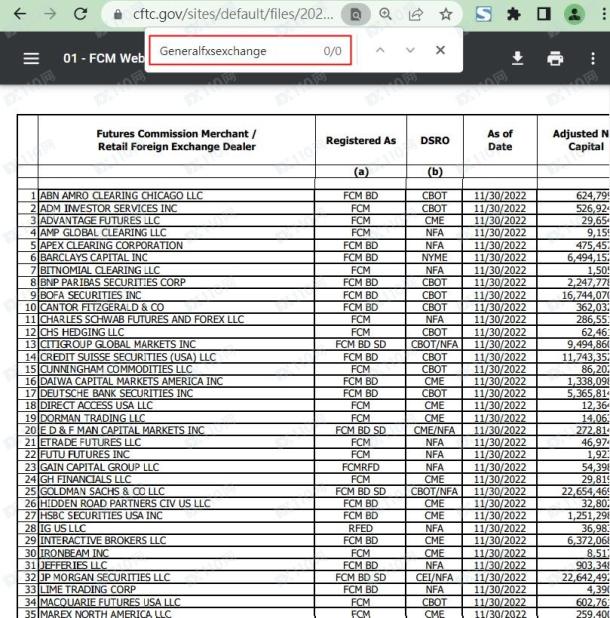Image resolution: width=610 pixels, height=618 pixels.
Task: Go to previous find result arrow
Action: [x=380, y=50]
